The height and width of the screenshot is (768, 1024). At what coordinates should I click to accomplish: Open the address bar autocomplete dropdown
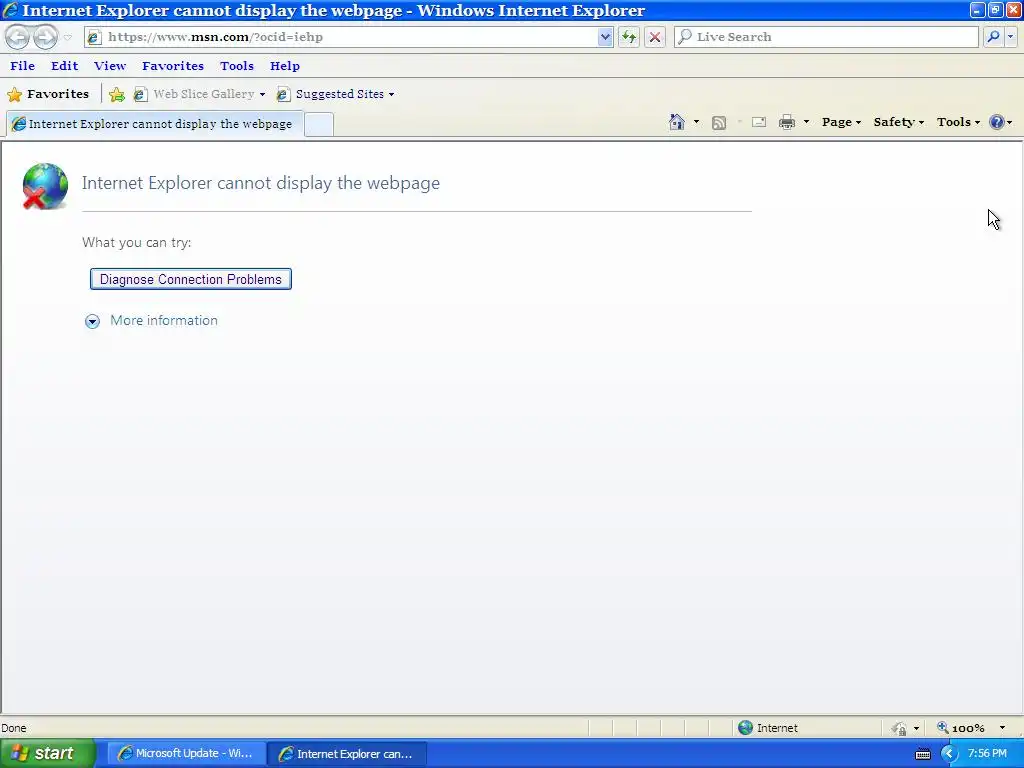pos(605,37)
